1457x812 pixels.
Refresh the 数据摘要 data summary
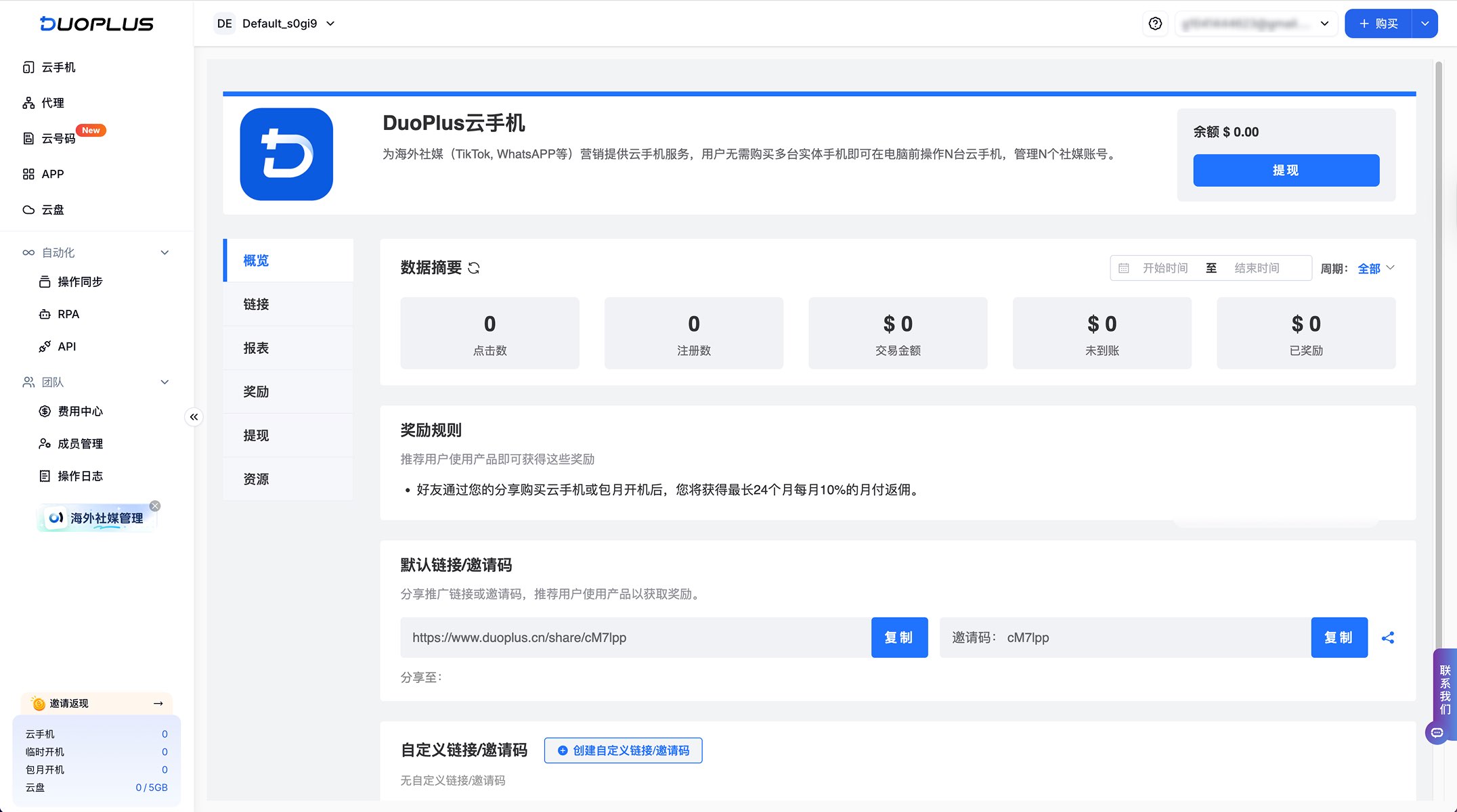point(474,268)
